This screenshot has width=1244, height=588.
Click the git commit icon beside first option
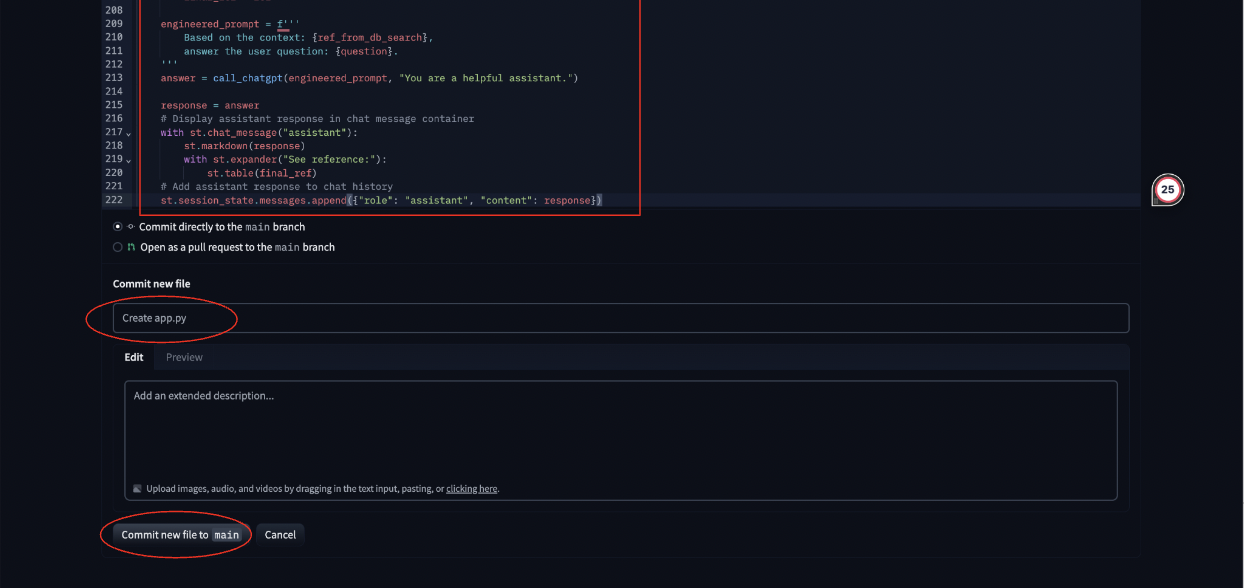point(131,227)
